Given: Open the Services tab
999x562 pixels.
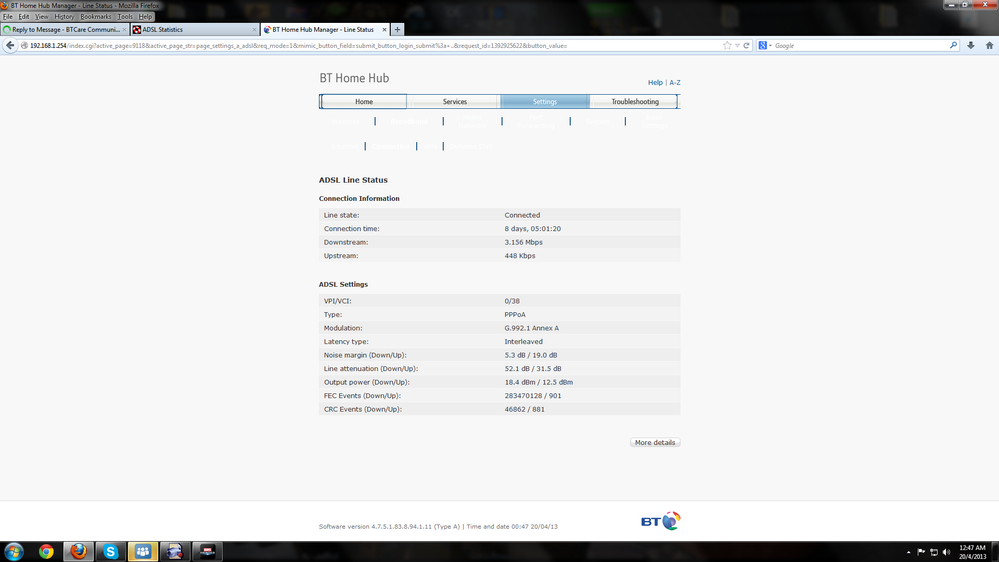Looking at the screenshot, I should [x=454, y=101].
